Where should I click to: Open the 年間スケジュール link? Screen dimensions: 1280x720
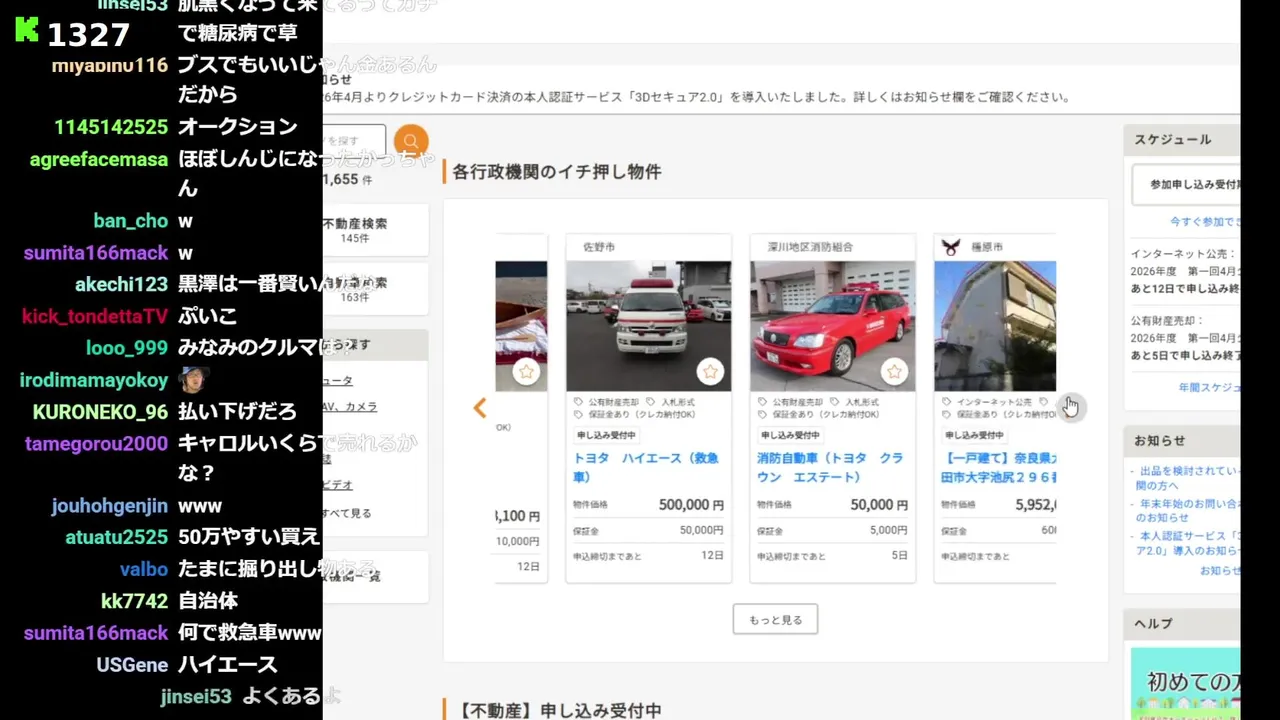1209,387
